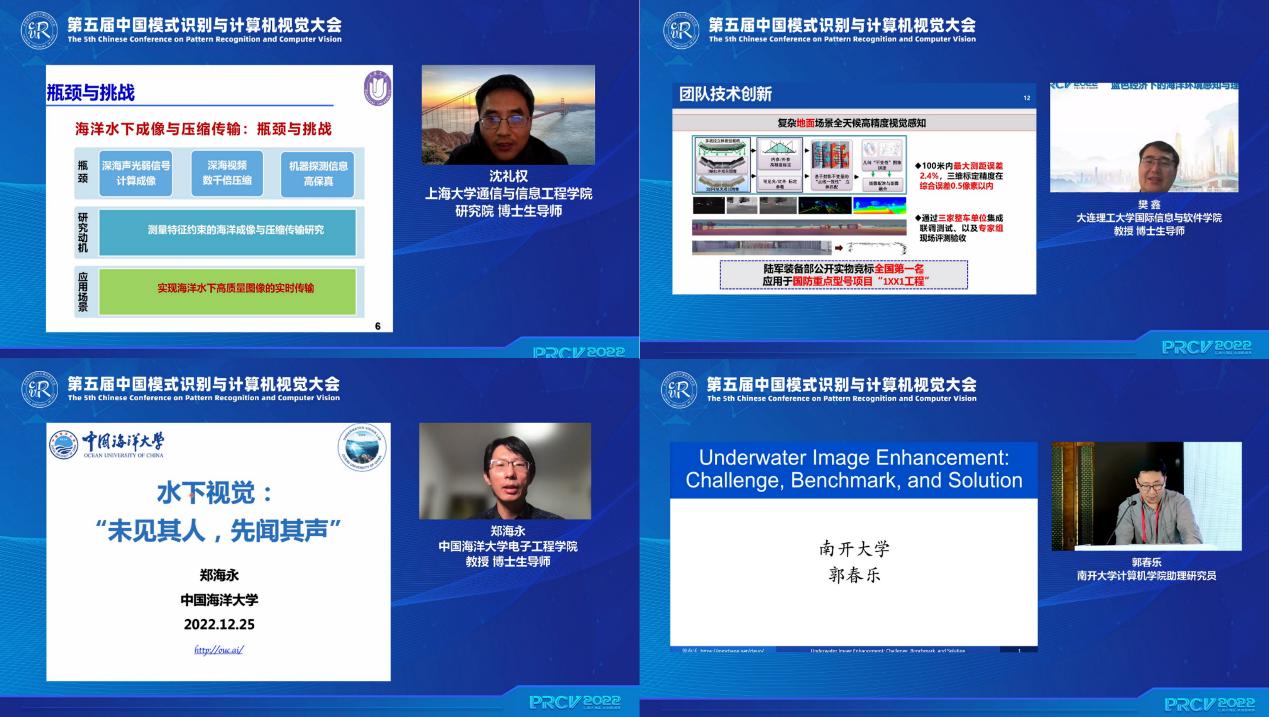The image size is (1269, 717).
Task: Open the http://ouc.ai/ link on the slide
Action: (218, 650)
